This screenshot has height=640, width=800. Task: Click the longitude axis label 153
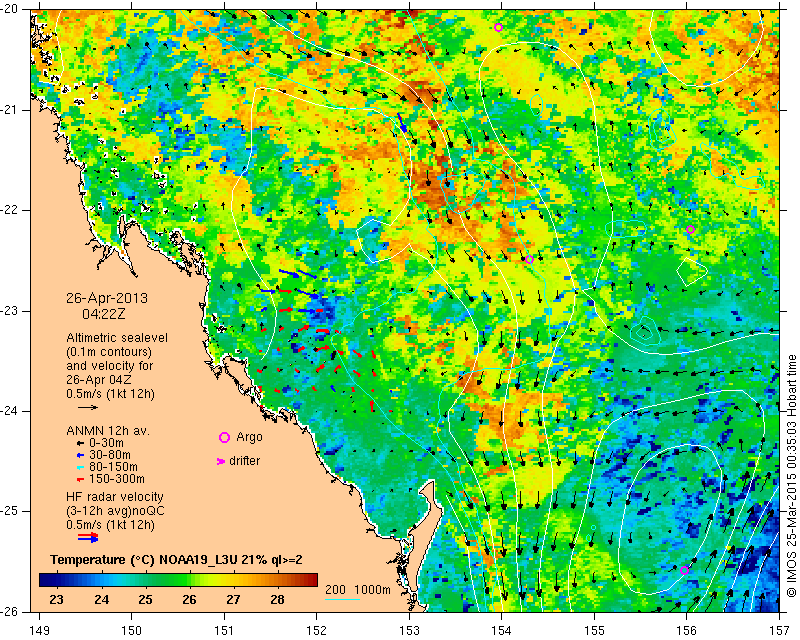point(410,631)
